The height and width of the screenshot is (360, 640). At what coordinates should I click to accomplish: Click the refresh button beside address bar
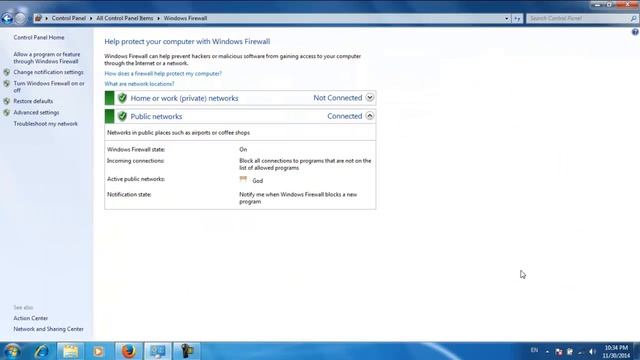517,18
